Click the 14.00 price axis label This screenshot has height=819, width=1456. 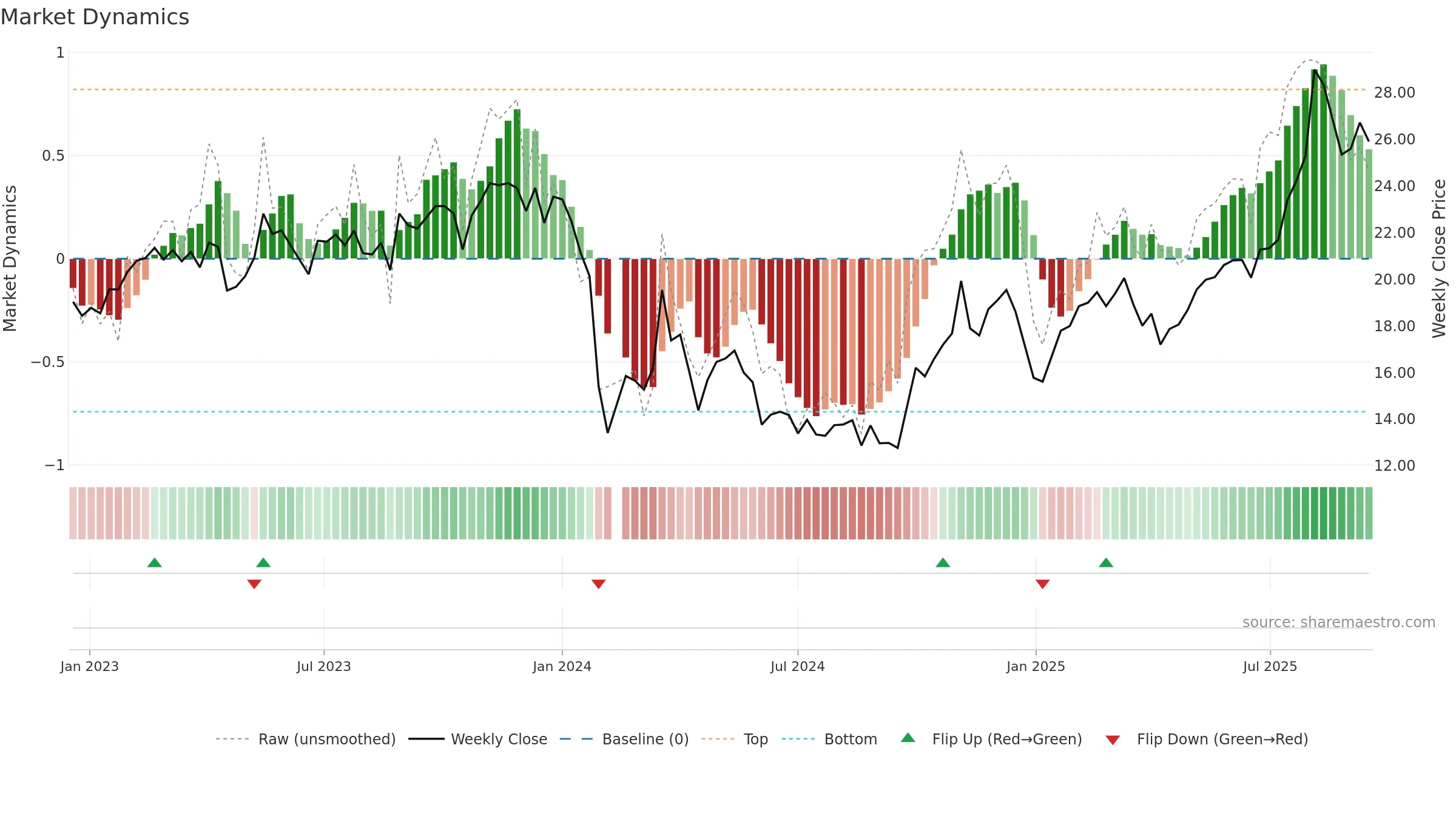(1395, 419)
